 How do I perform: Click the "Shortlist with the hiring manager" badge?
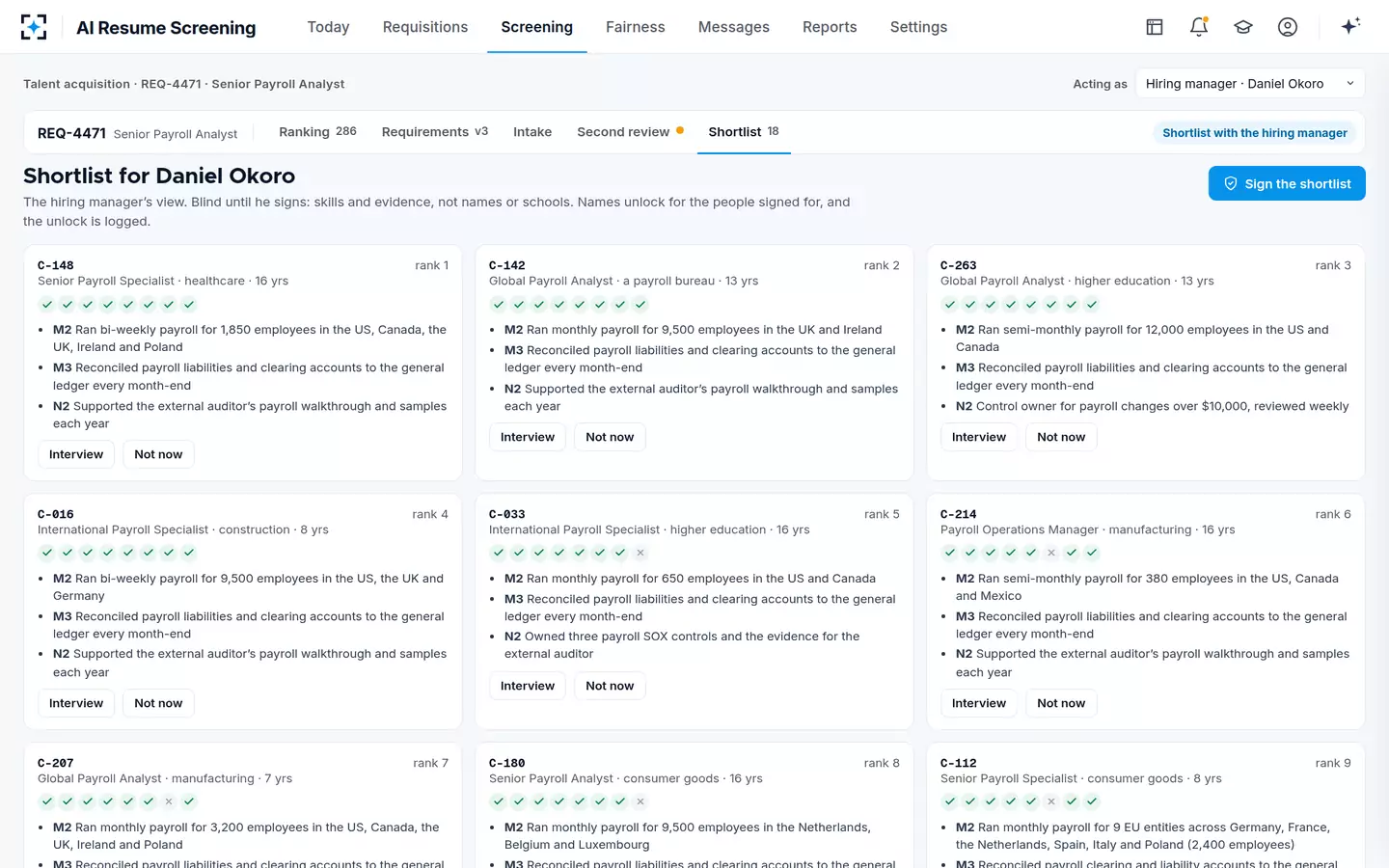(x=1254, y=133)
